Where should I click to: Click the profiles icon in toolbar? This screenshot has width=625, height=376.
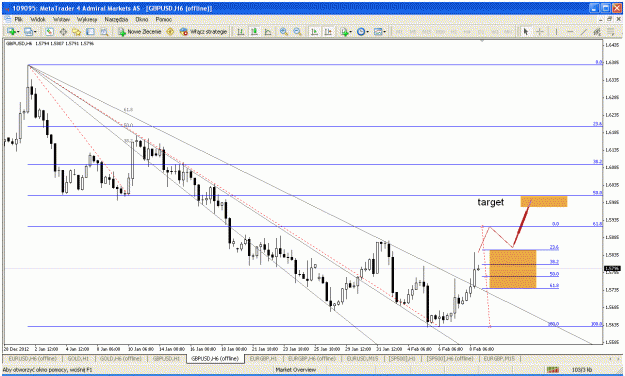click(28, 31)
